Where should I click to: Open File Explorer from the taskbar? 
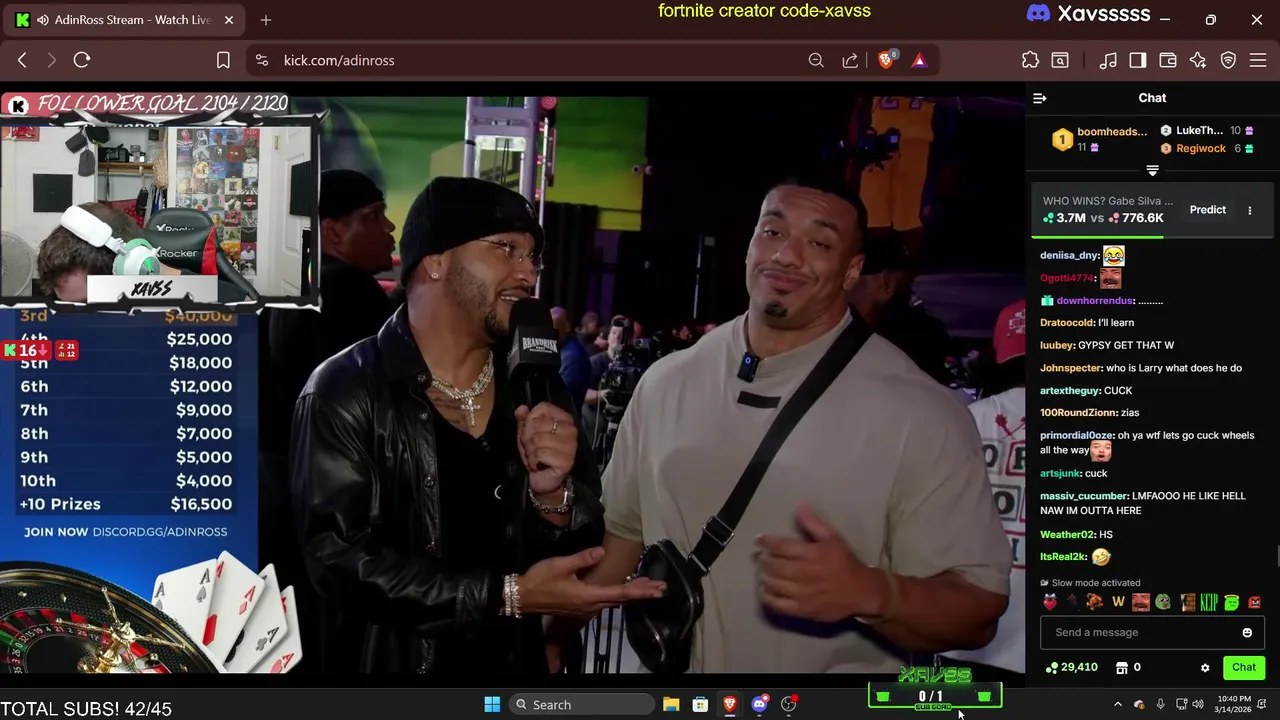671,704
